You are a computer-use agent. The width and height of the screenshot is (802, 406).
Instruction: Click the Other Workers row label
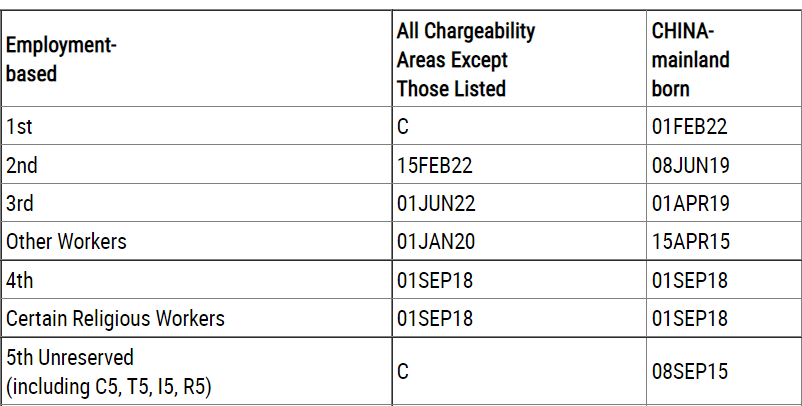[66, 241]
